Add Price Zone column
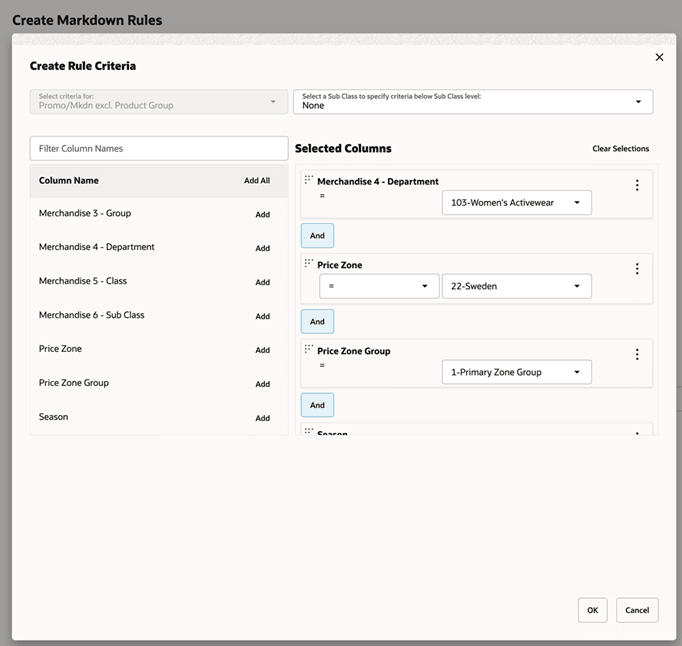The height and width of the screenshot is (646, 682). 262,350
